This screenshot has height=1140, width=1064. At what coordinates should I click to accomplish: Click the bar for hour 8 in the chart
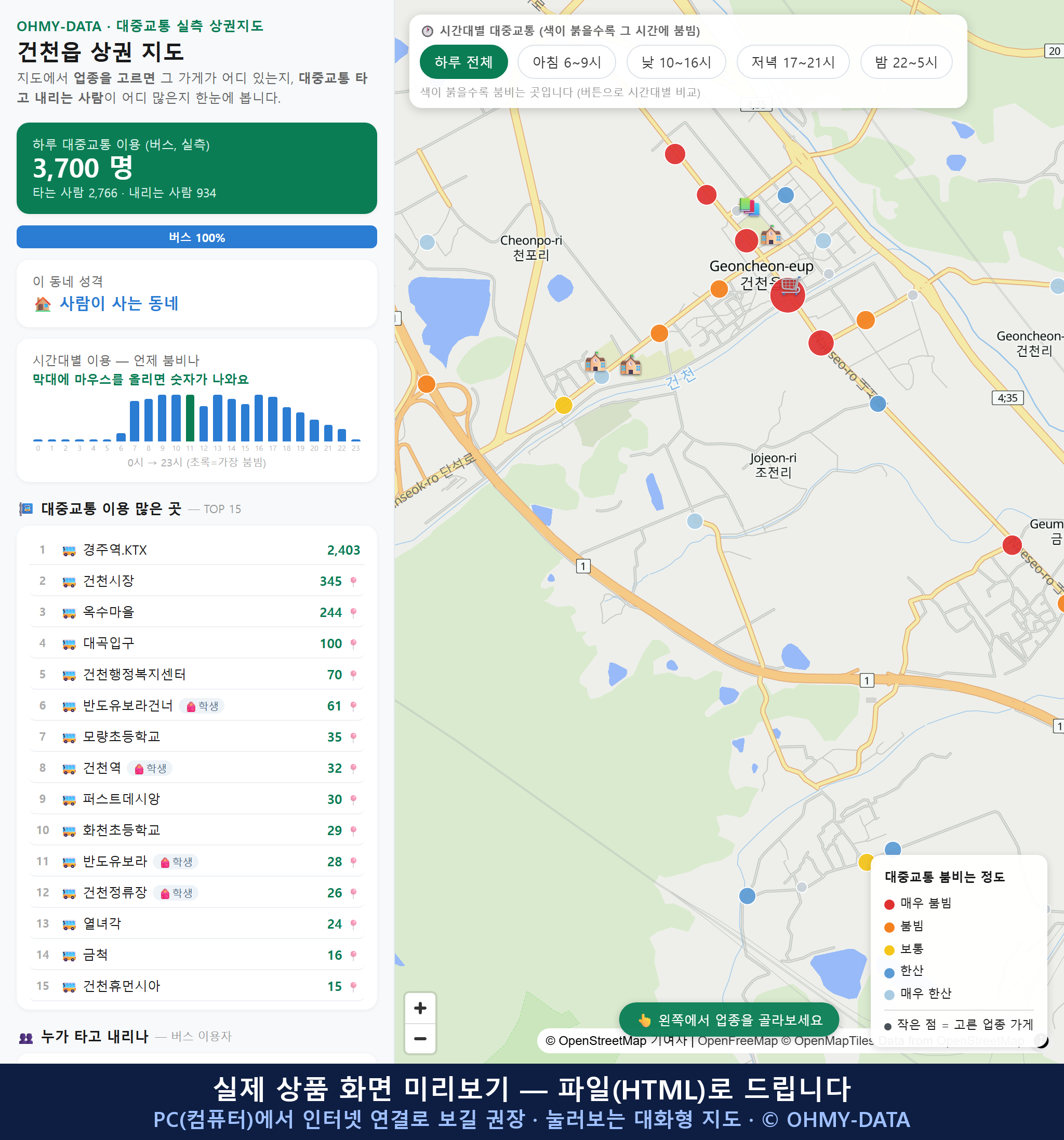pyautogui.click(x=149, y=420)
